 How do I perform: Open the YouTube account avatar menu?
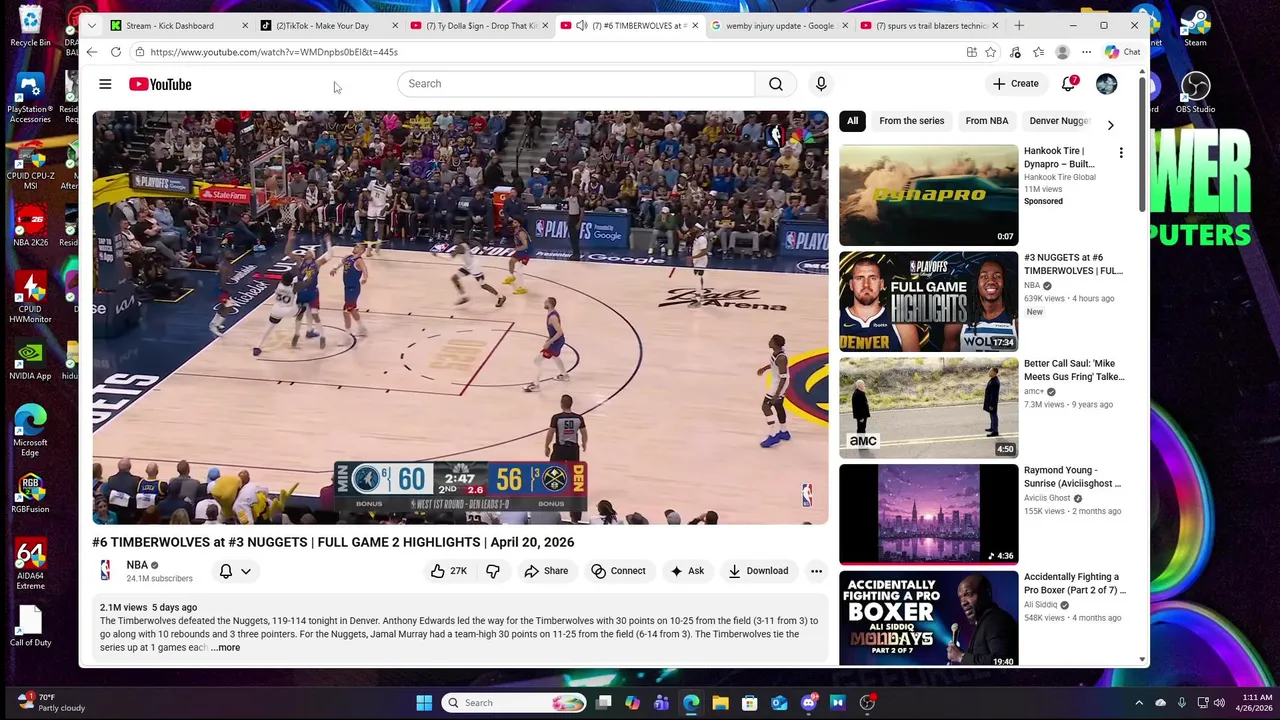click(1106, 84)
